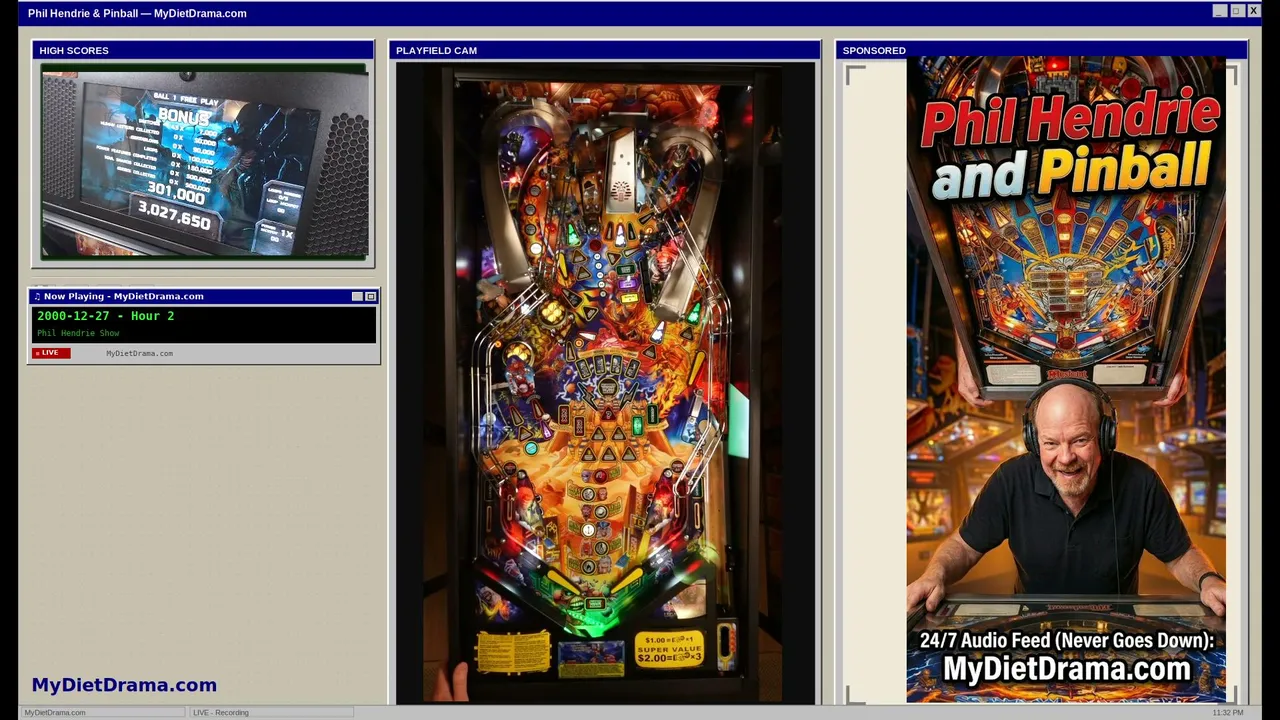This screenshot has width=1280, height=720.
Task: Open the sponsored Phil Hendrie ad image
Action: coord(1066,380)
